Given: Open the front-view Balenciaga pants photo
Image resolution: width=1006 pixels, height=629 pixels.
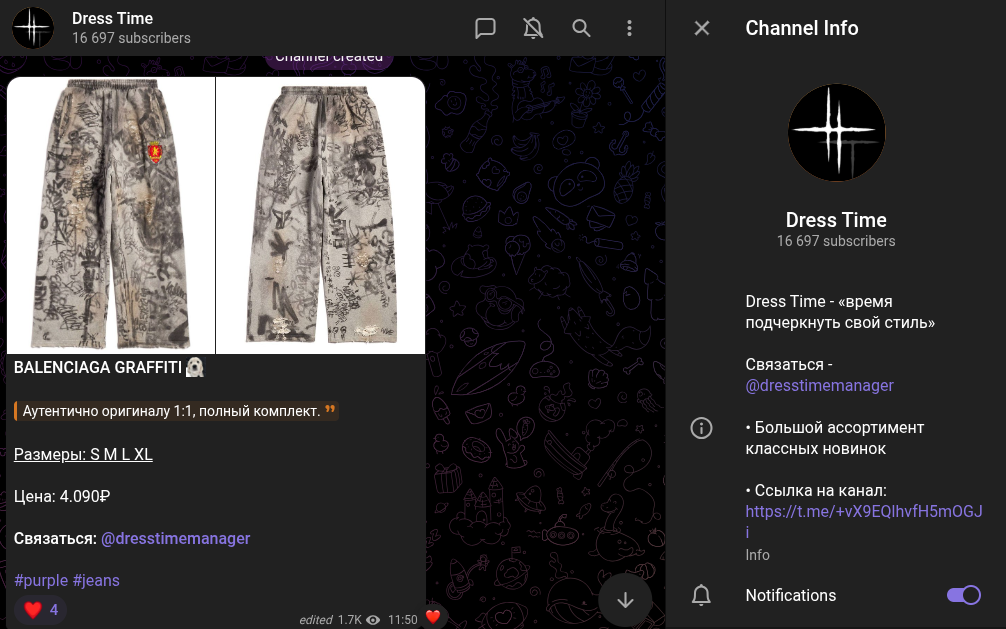Looking at the screenshot, I should pyautogui.click(x=110, y=213).
